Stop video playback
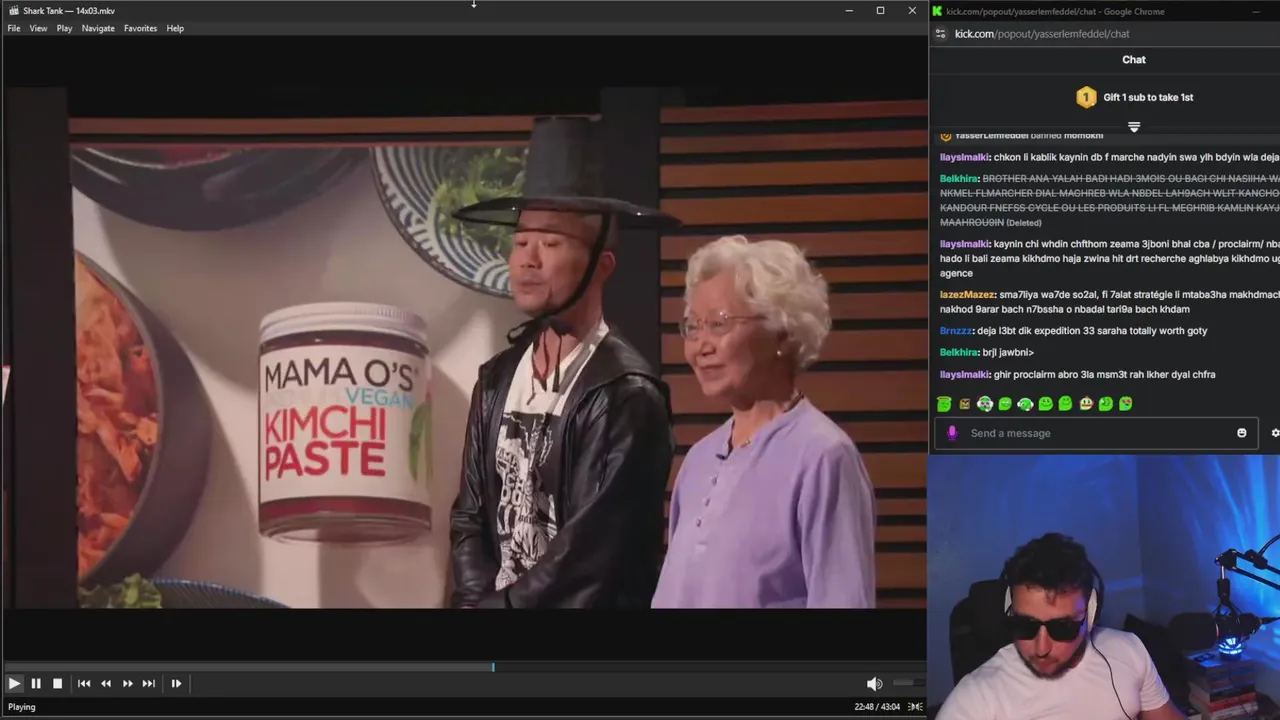This screenshot has width=1280, height=720. 57,683
